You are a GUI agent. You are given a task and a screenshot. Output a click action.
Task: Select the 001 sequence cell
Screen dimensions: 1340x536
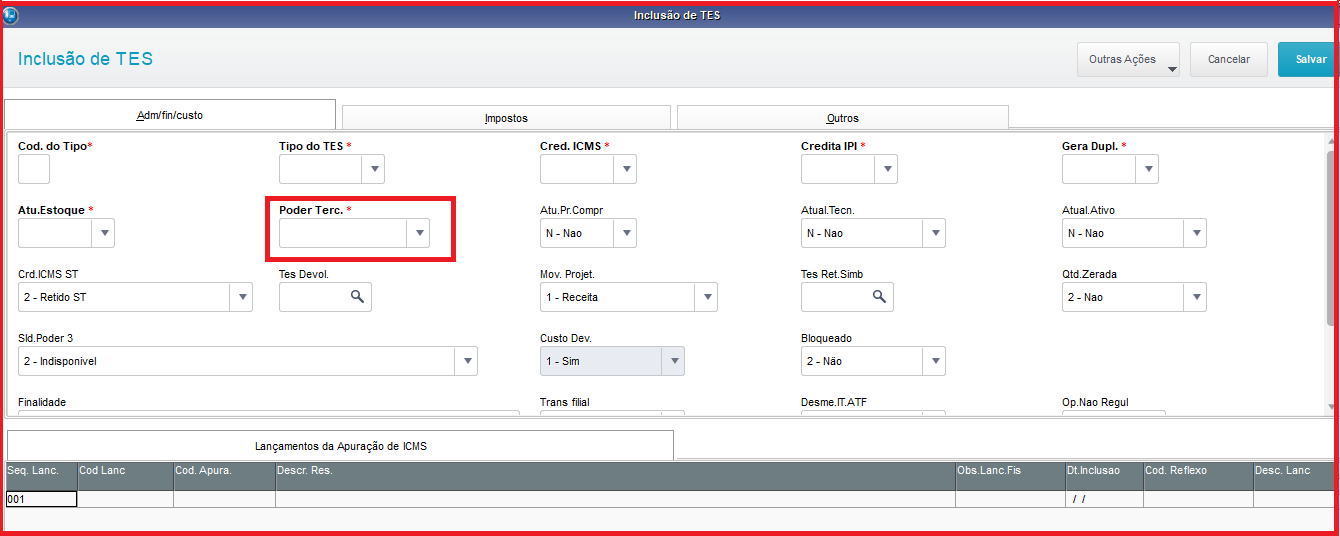[x=41, y=499]
